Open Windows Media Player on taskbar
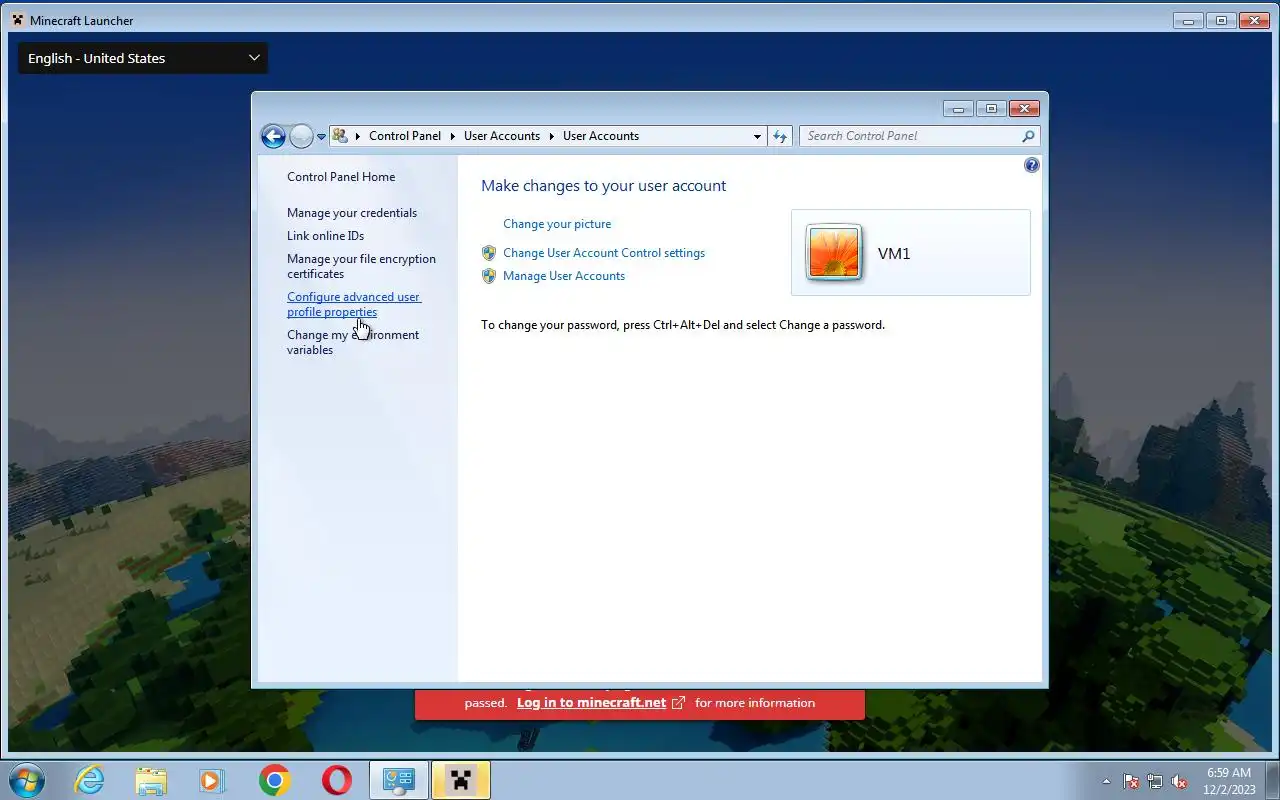1280x800 pixels. 212,780
